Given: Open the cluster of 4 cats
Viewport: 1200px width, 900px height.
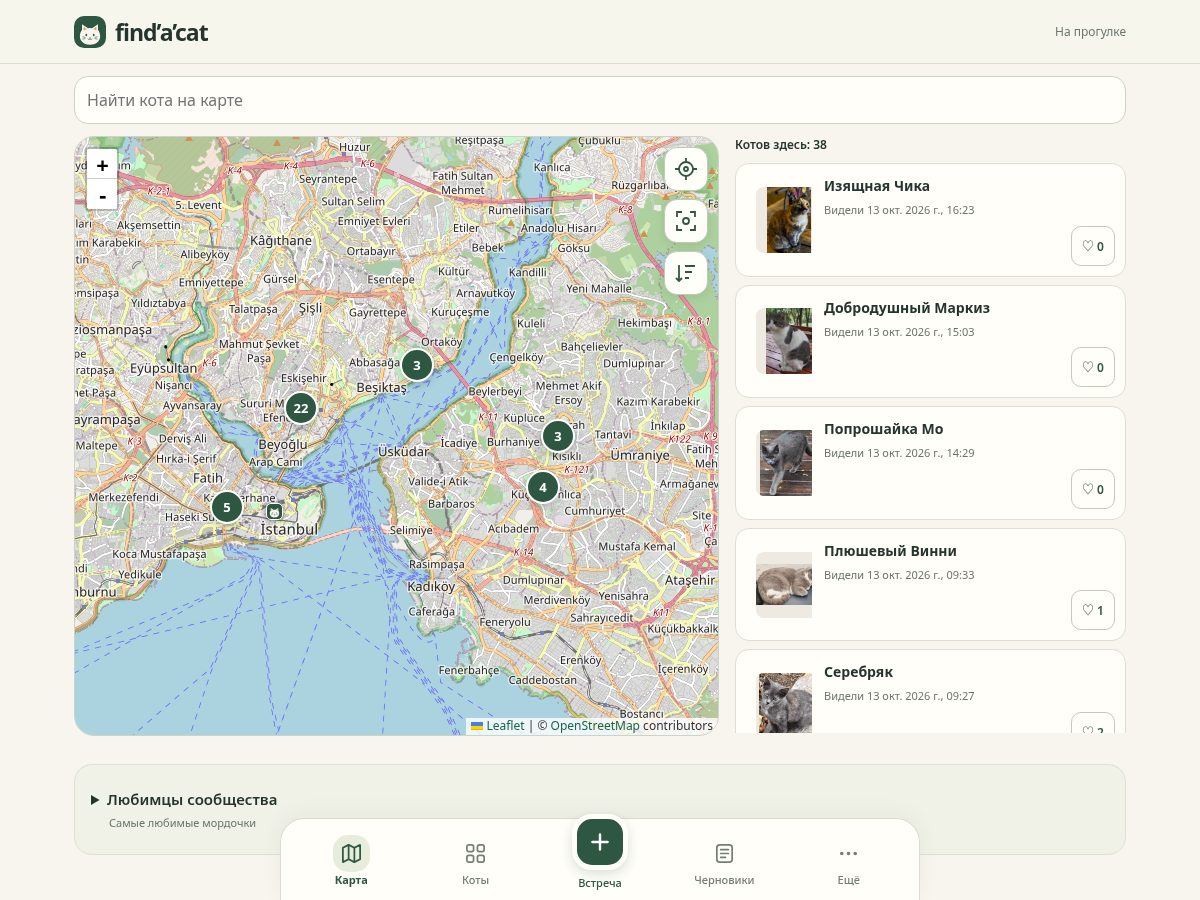Looking at the screenshot, I should coord(543,488).
